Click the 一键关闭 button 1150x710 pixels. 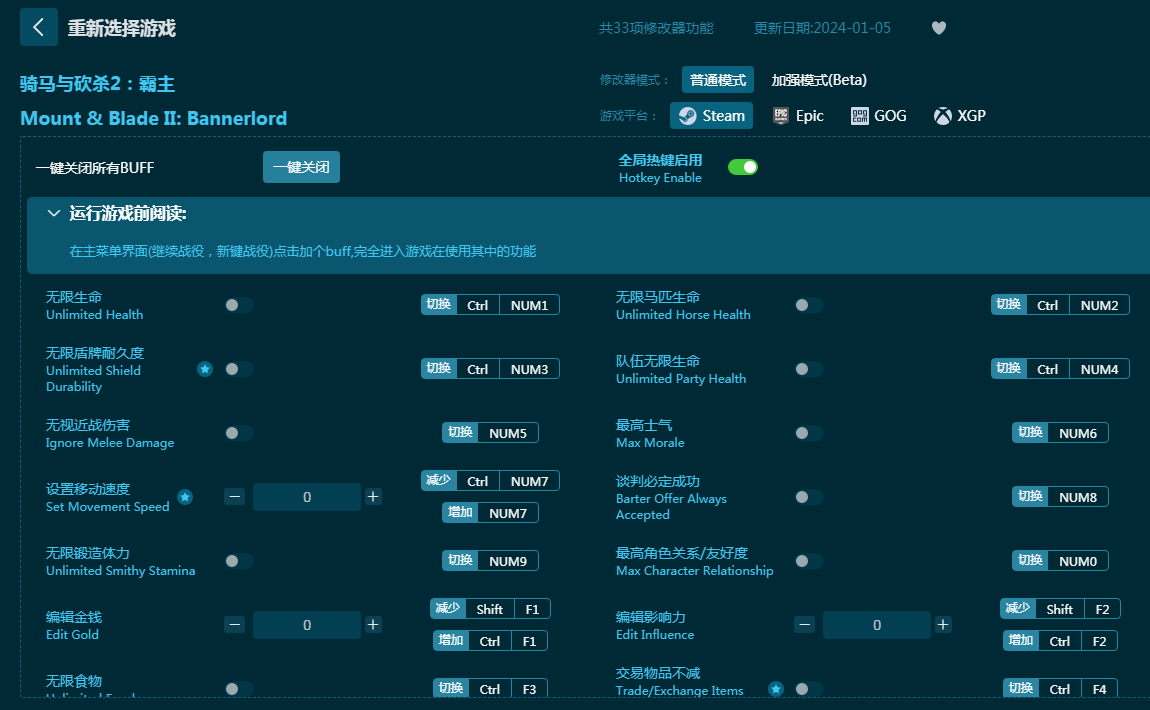tap(301, 167)
